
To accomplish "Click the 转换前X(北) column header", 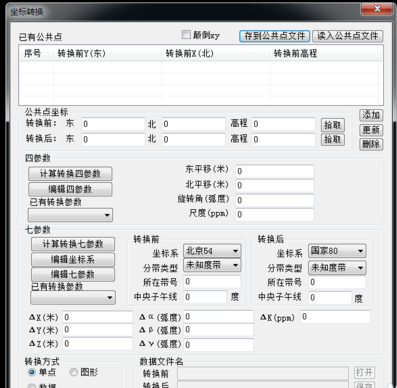I will (x=216, y=53).
